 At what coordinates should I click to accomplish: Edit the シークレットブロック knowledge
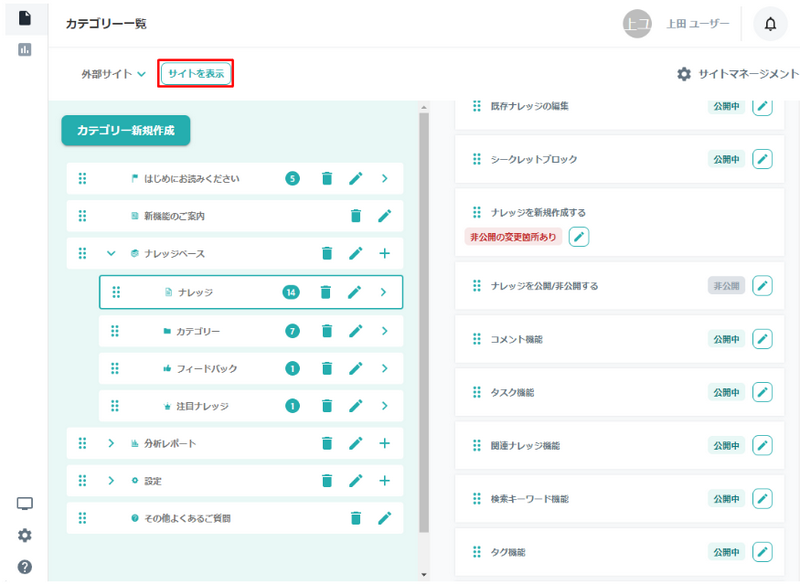[762, 159]
